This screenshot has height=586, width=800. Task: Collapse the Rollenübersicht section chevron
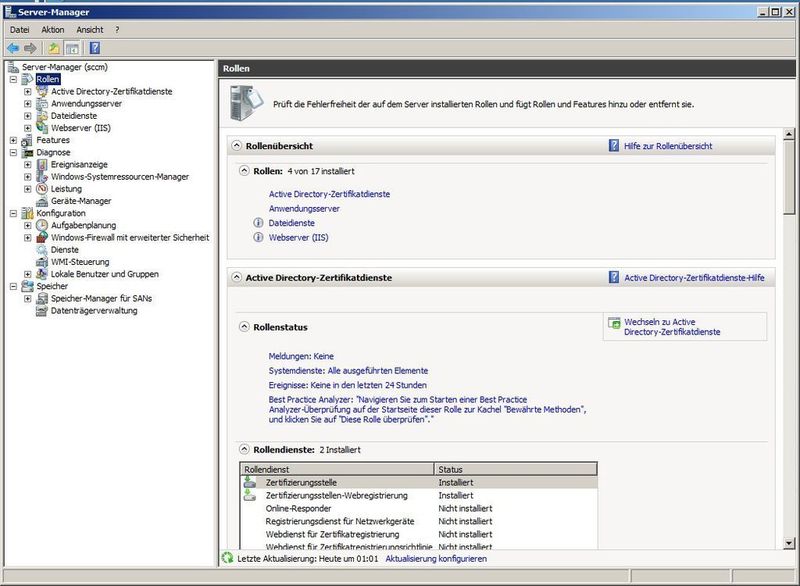236,145
